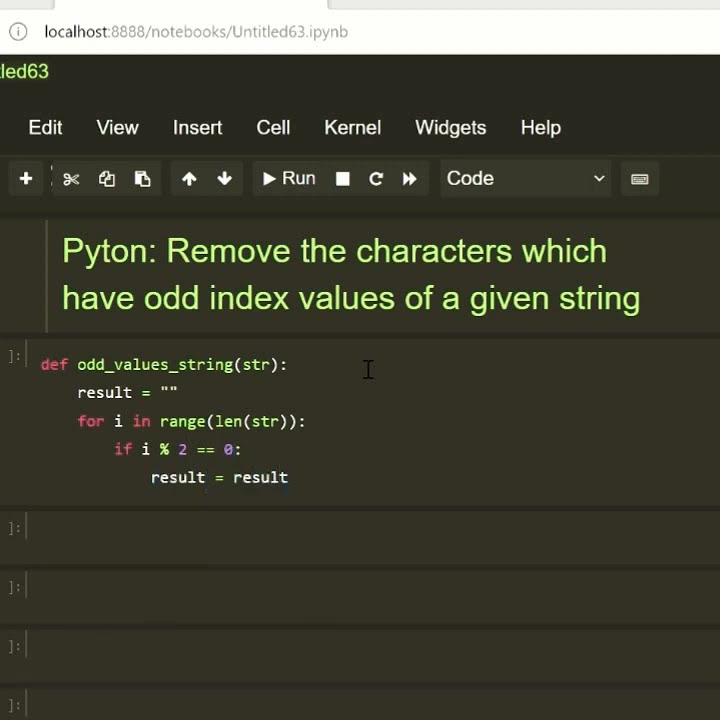This screenshot has height=720, width=720.
Task: Click the if i % 2 == 0 line
Action: (177, 449)
